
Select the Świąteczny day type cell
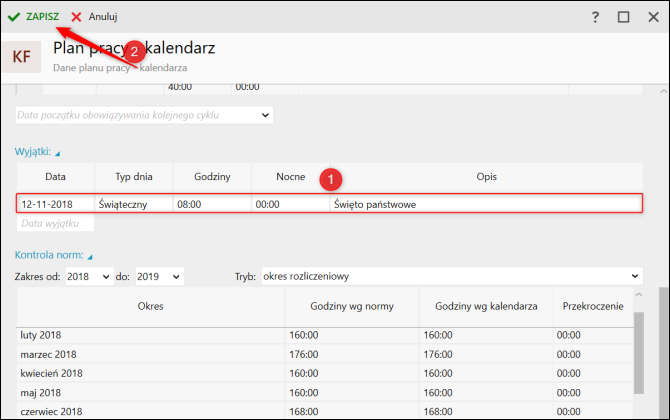(x=134, y=204)
